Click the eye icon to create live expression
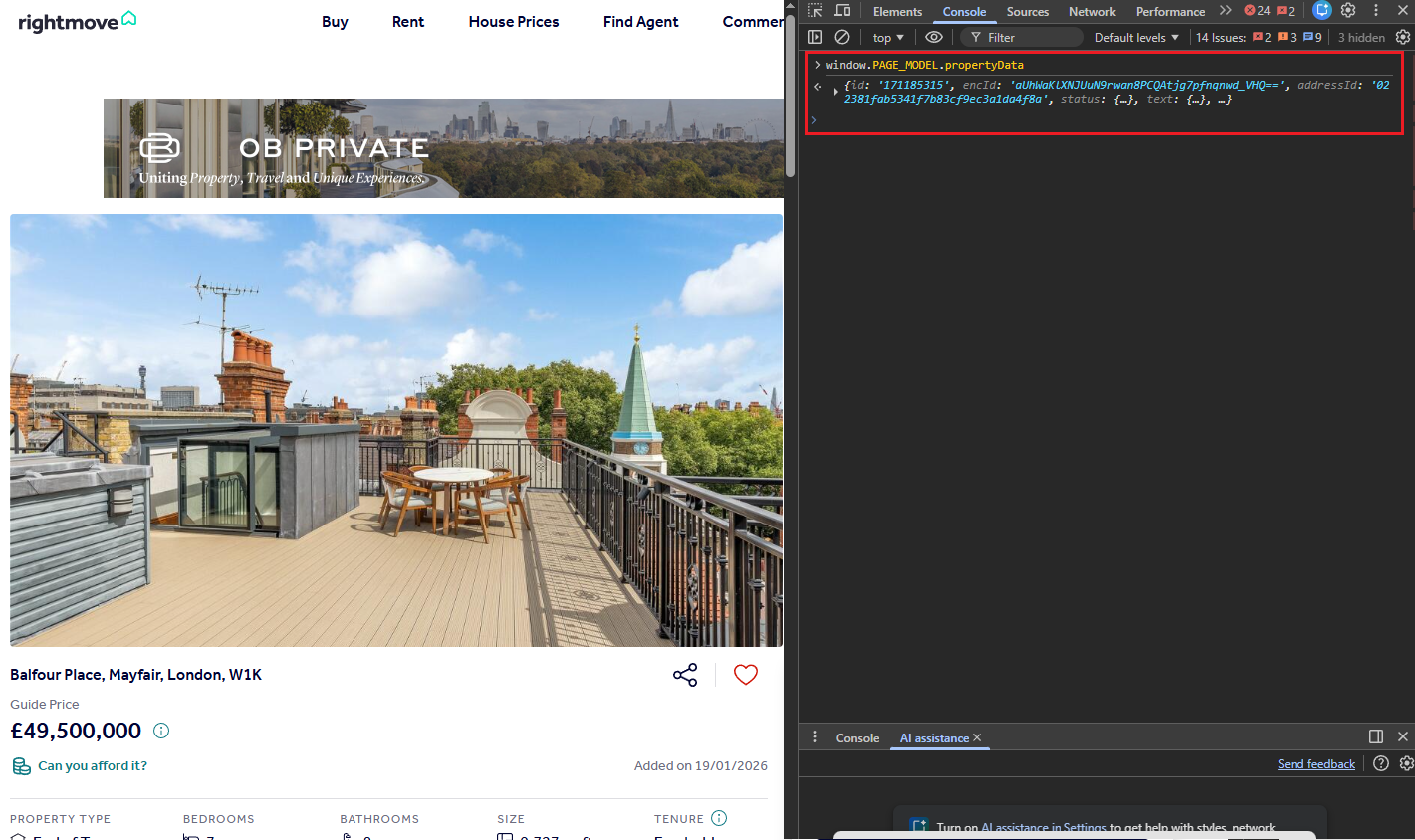The image size is (1415, 840). pyautogui.click(x=934, y=37)
